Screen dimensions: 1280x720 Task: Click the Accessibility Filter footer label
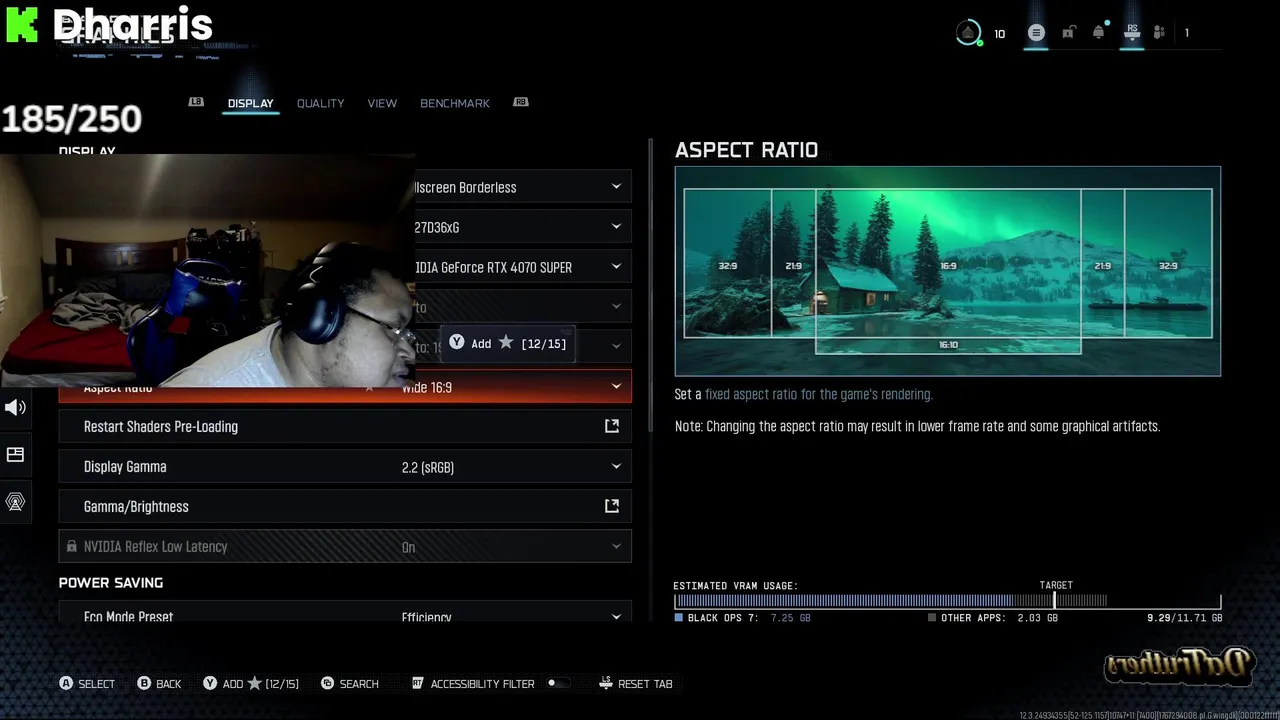click(482, 684)
